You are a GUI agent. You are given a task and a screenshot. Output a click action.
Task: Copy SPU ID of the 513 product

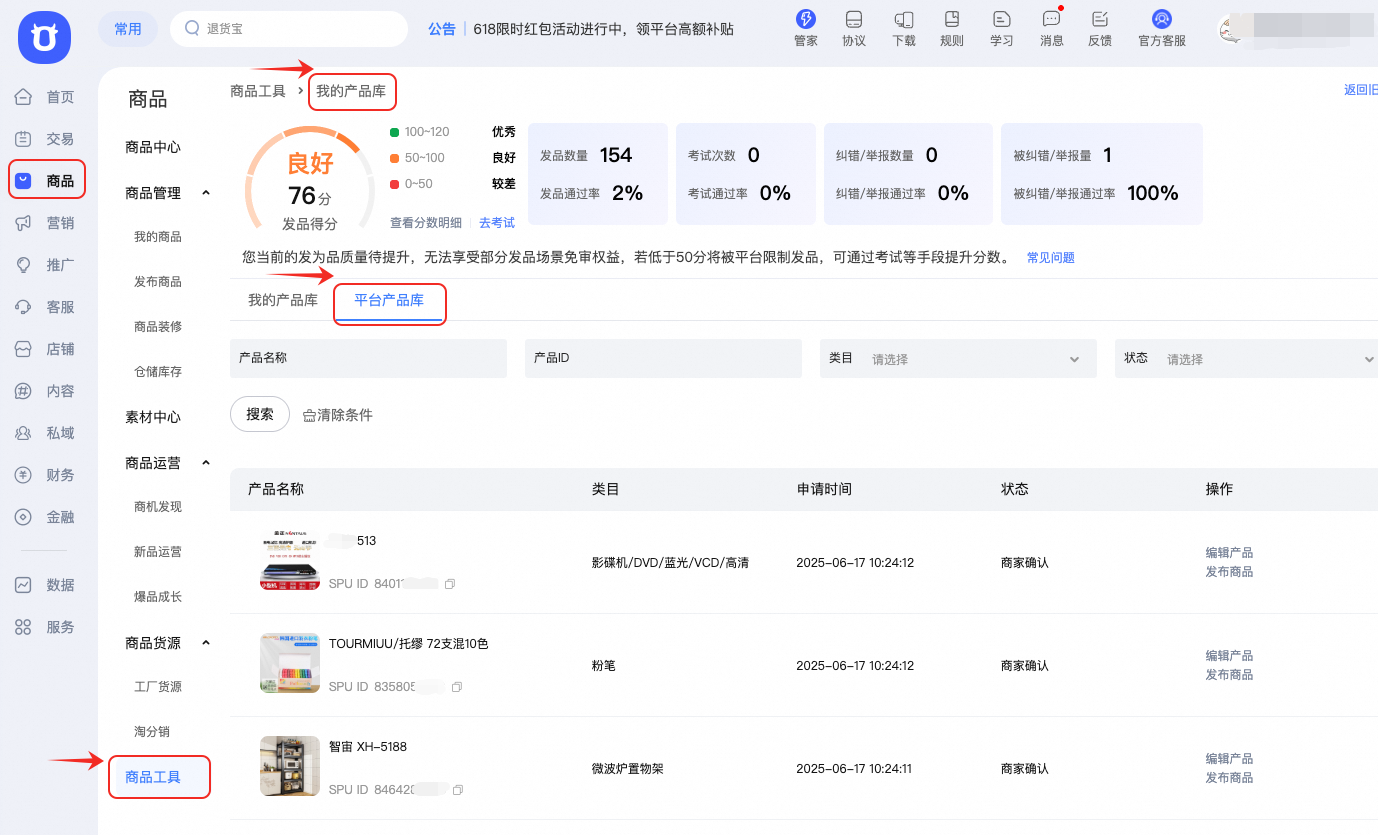(450, 584)
